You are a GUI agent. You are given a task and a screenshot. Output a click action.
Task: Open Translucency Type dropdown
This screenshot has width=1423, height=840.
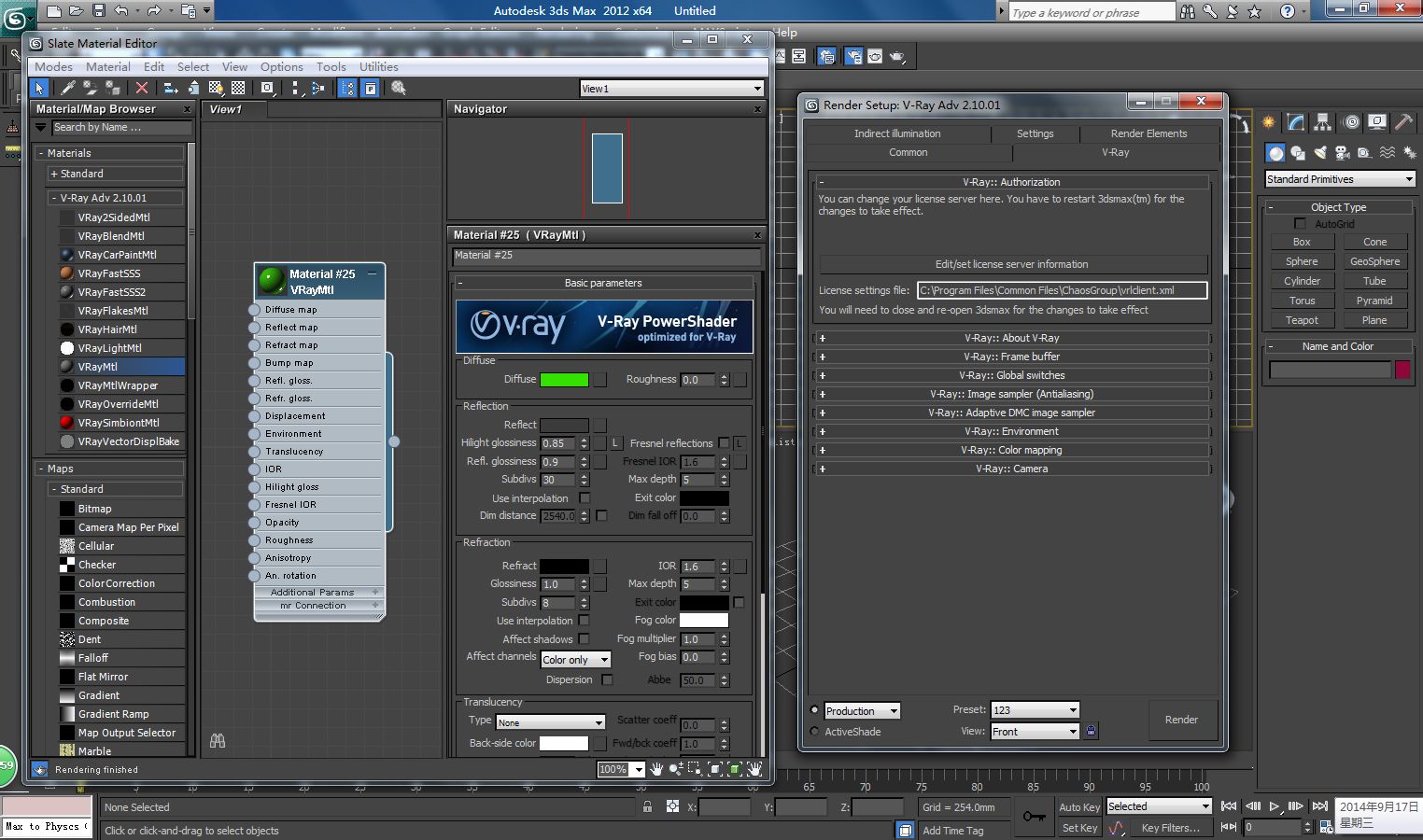551,721
